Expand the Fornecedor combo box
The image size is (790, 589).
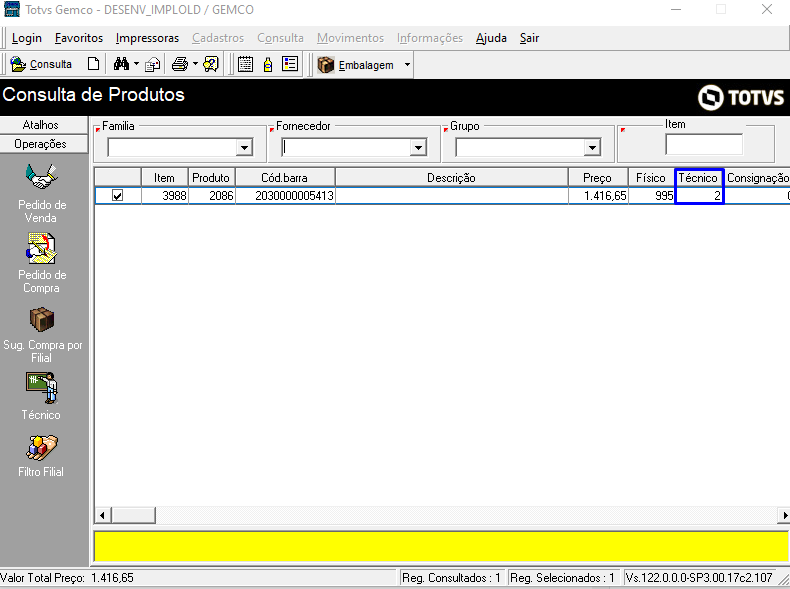418,148
